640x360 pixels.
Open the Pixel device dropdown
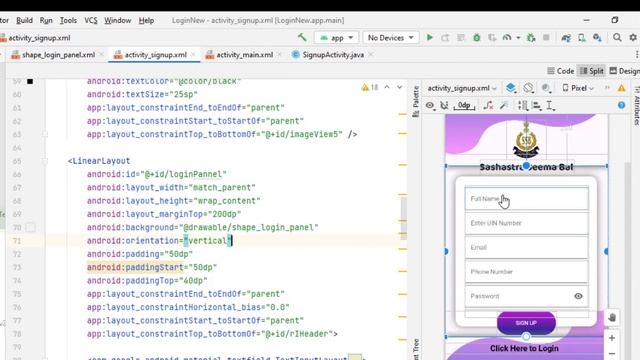[578, 88]
